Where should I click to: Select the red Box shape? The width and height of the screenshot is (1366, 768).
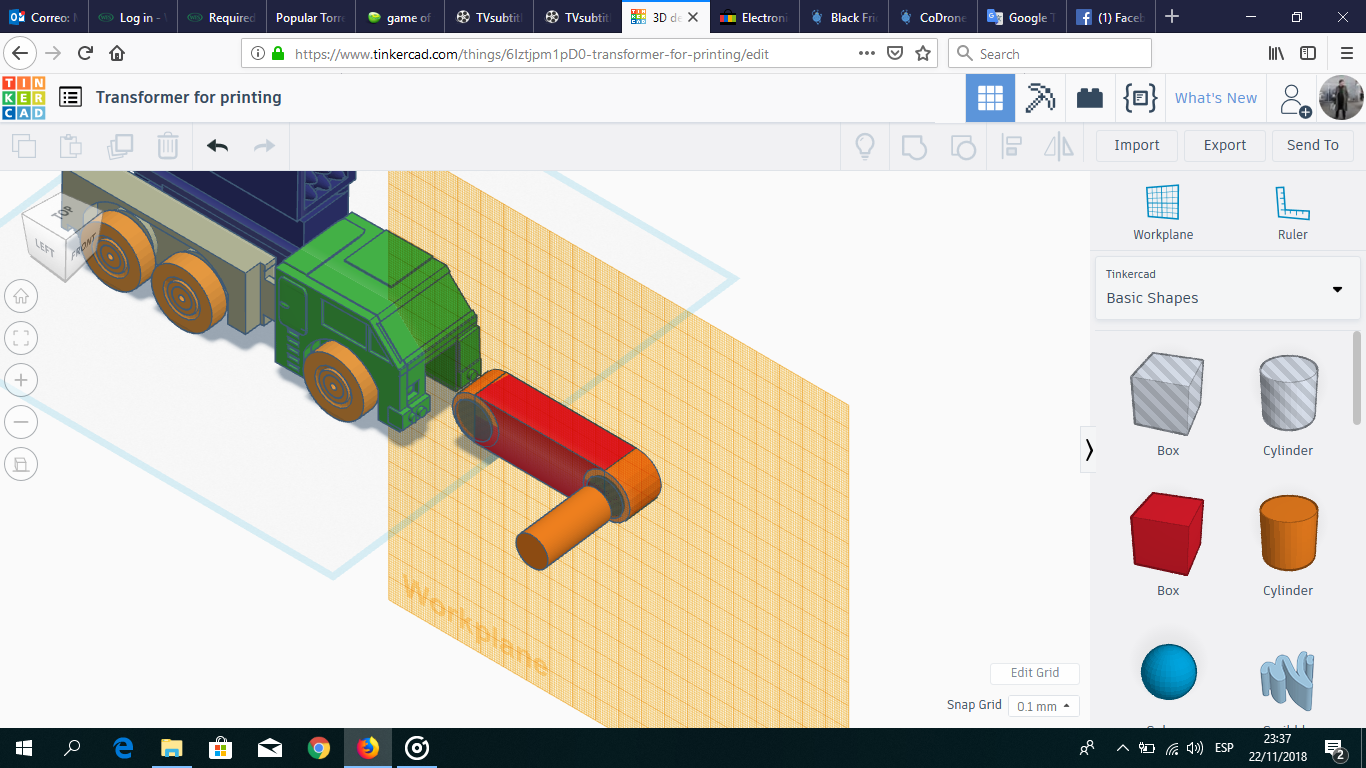(1168, 533)
